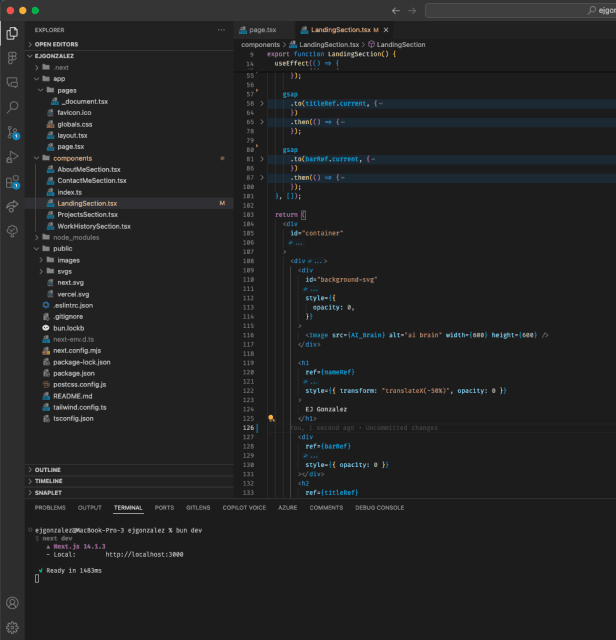Image resolution: width=616 pixels, height=640 pixels.
Task: Open the Comments panel tab
Action: pyautogui.click(x=326, y=507)
